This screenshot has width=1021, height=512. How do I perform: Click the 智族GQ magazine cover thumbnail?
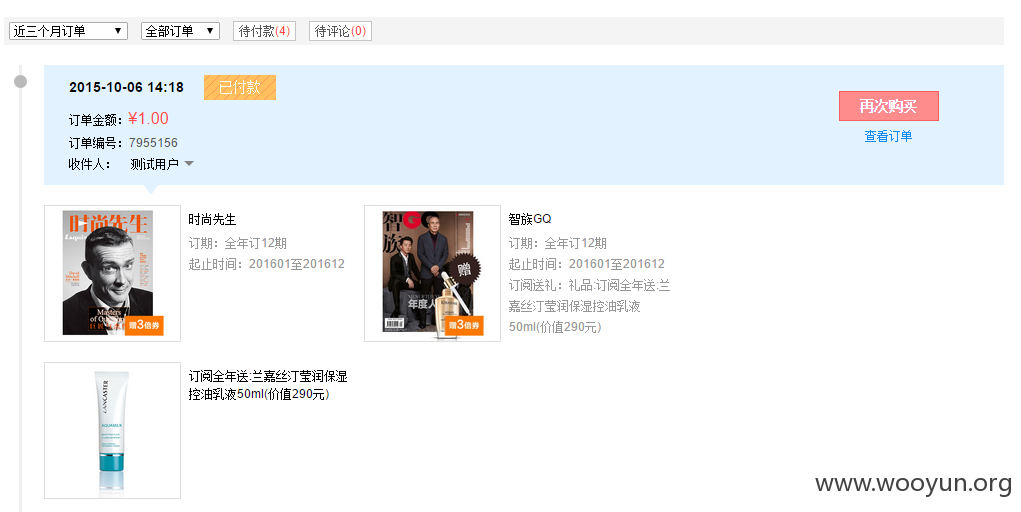click(432, 273)
